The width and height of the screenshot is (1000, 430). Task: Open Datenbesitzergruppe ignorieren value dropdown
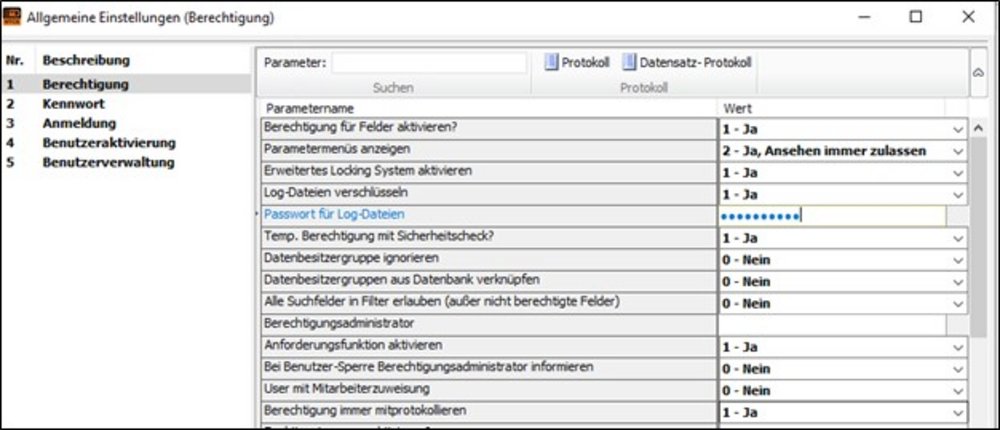[x=957, y=259]
